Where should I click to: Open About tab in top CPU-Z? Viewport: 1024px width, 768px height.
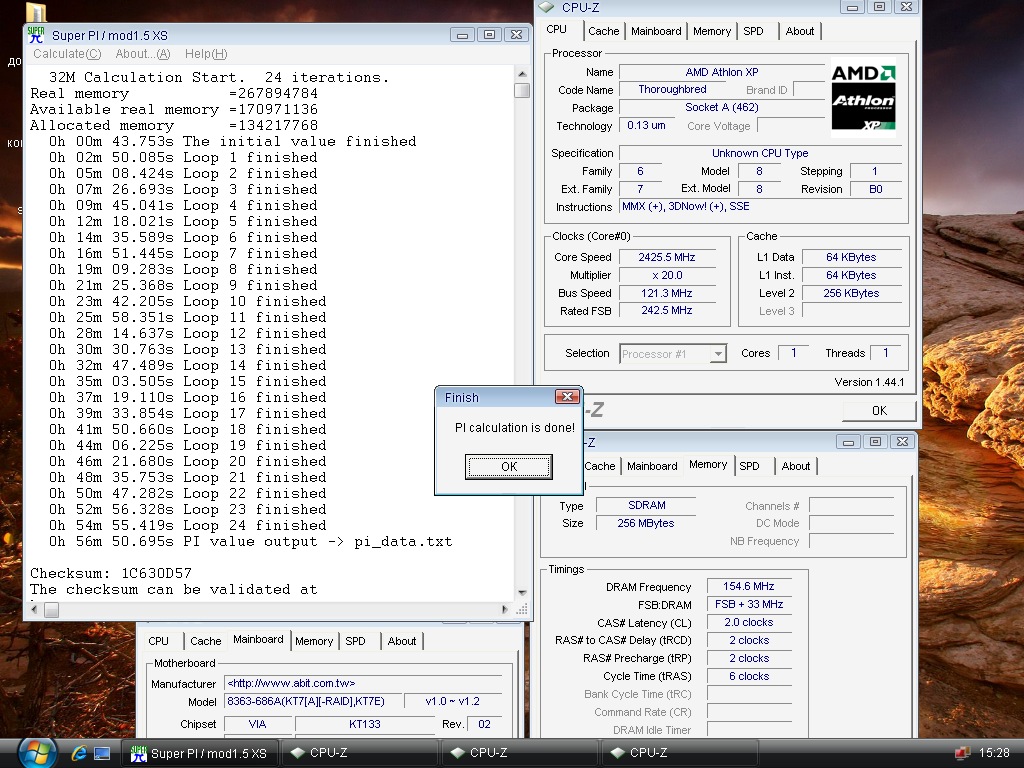point(799,31)
